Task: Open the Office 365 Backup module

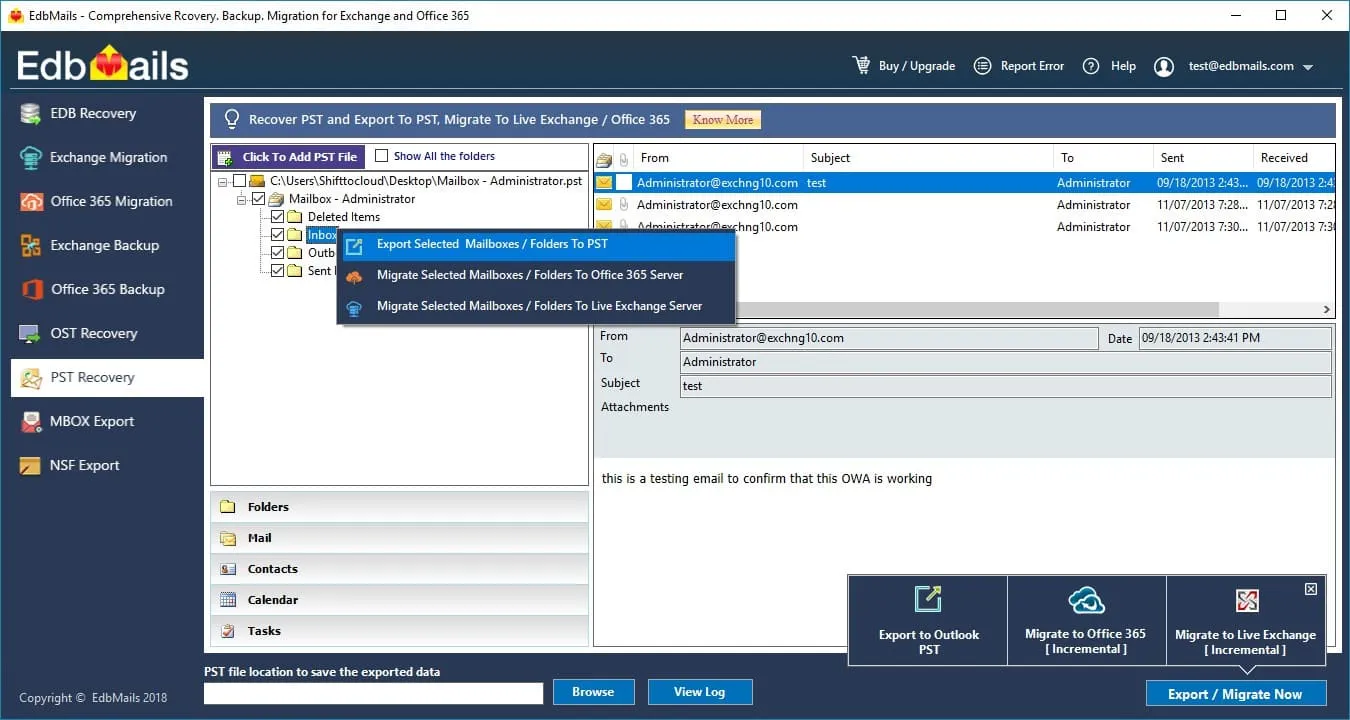Action: click(x=105, y=289)
